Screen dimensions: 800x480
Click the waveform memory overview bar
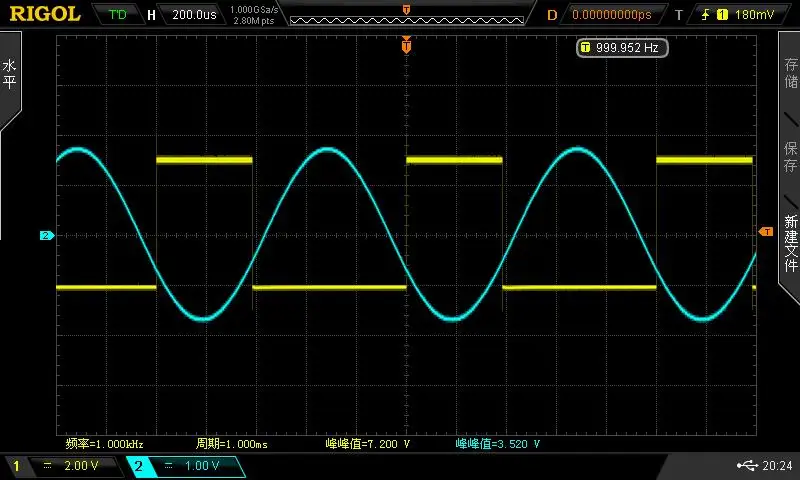point(407,20)
